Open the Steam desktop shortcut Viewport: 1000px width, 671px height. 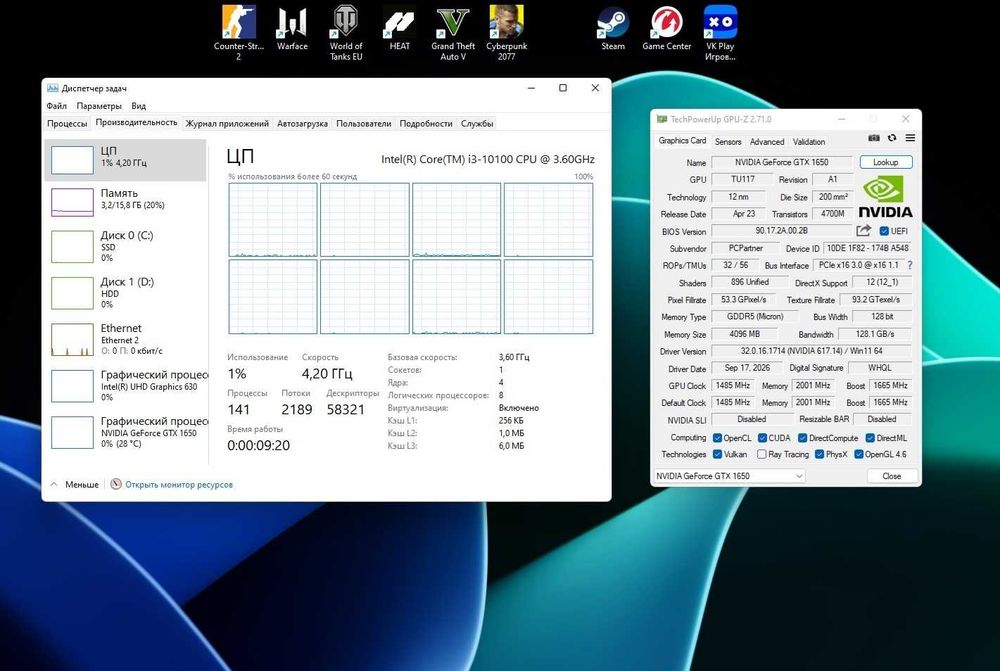(x=613, y=28)
